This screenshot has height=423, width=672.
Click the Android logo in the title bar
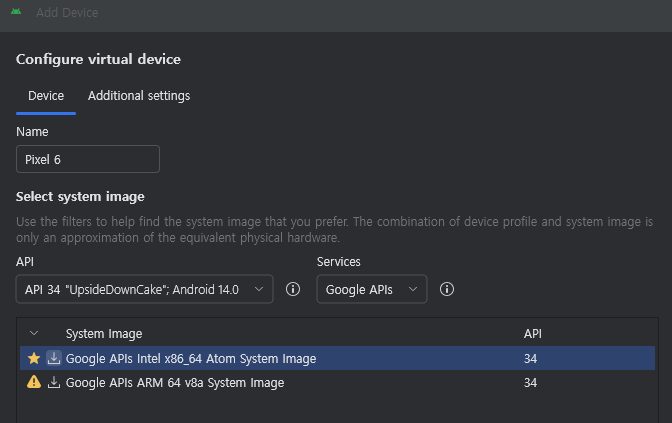click(x=16, y=12)
